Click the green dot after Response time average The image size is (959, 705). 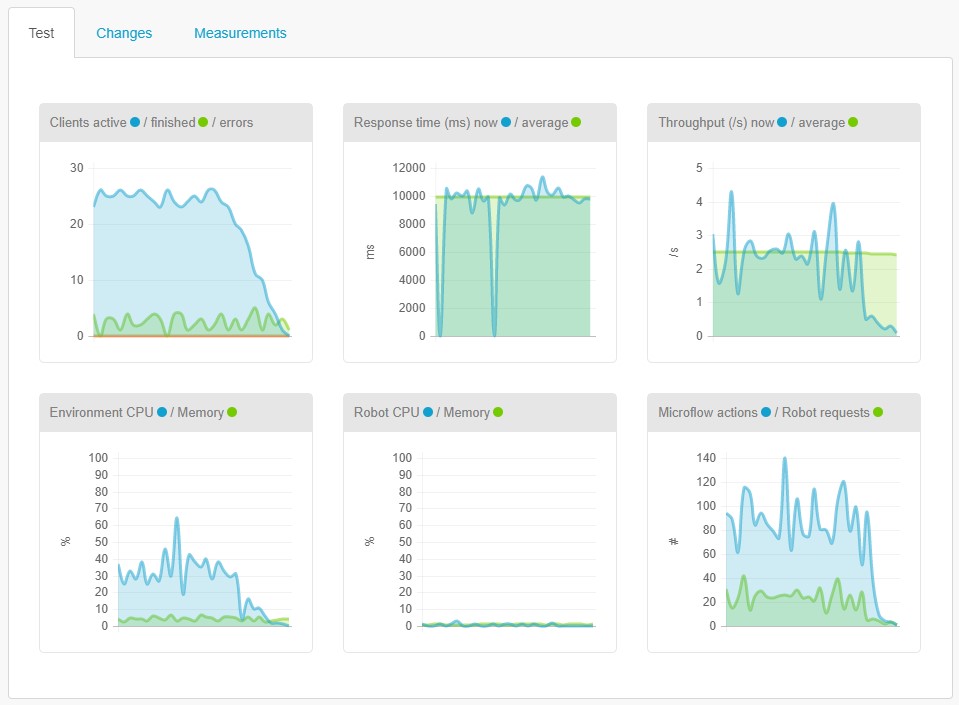(576, 122)
